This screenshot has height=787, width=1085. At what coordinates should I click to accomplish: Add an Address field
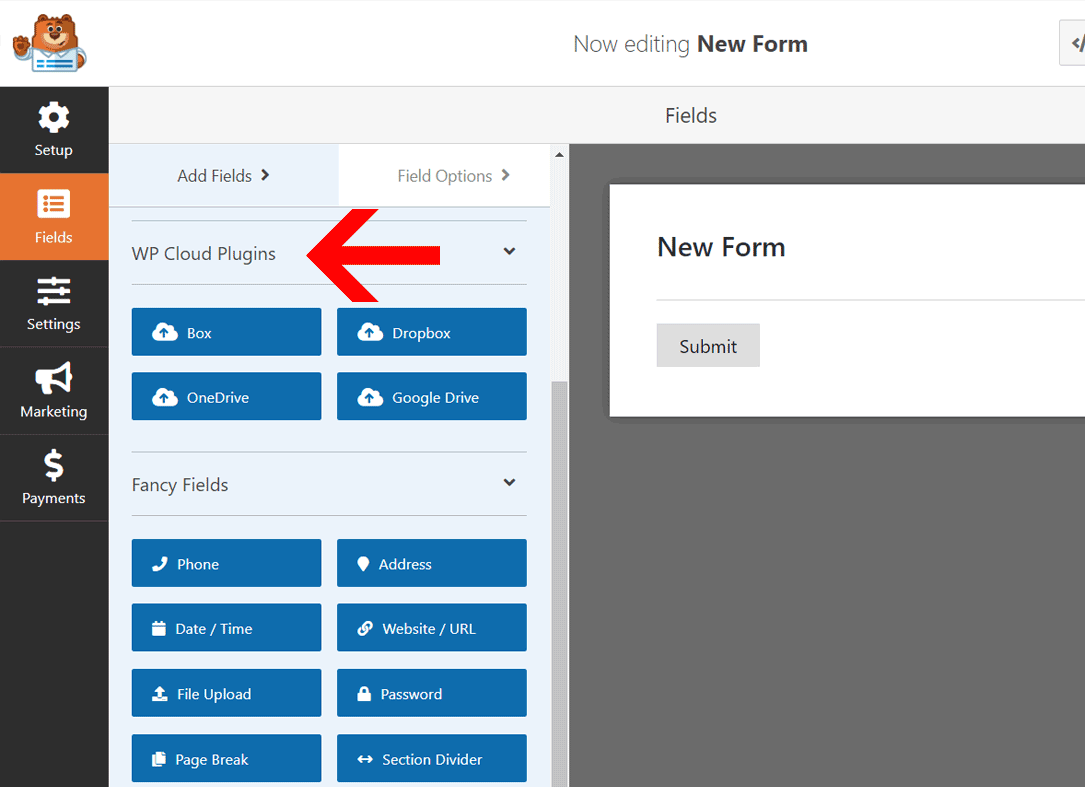[x=432, y=563]
